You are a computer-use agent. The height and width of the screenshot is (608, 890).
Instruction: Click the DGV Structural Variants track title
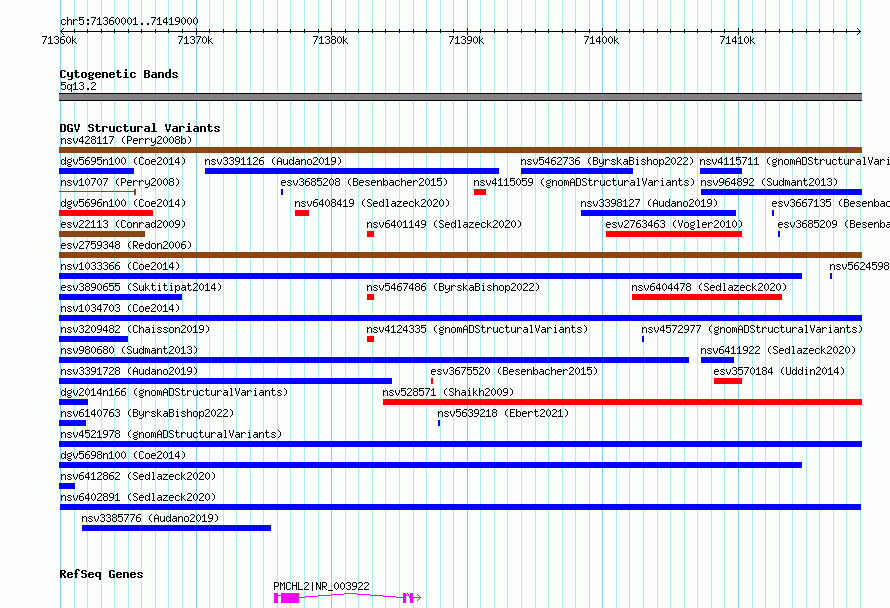coord(140,128)
